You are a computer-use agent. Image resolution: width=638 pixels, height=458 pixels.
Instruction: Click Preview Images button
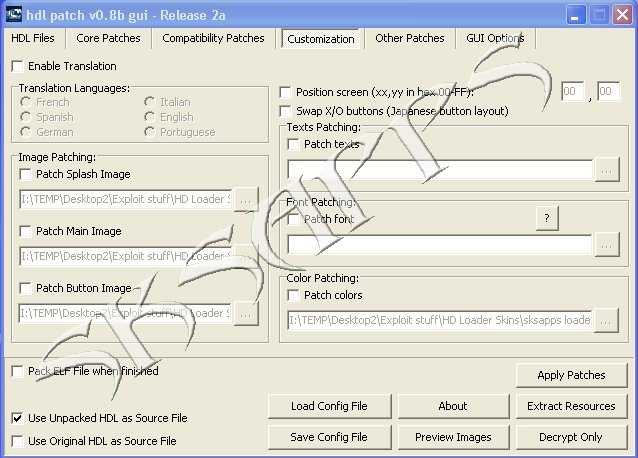point(453,437)
